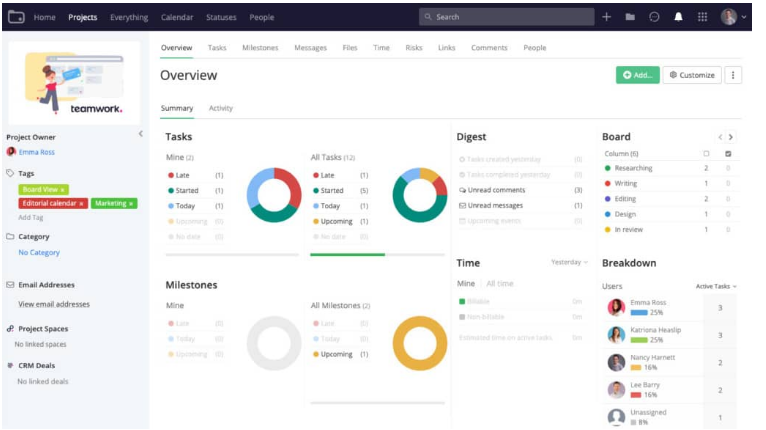
Task: Open the notifications bell
Action: pos(679,17)
